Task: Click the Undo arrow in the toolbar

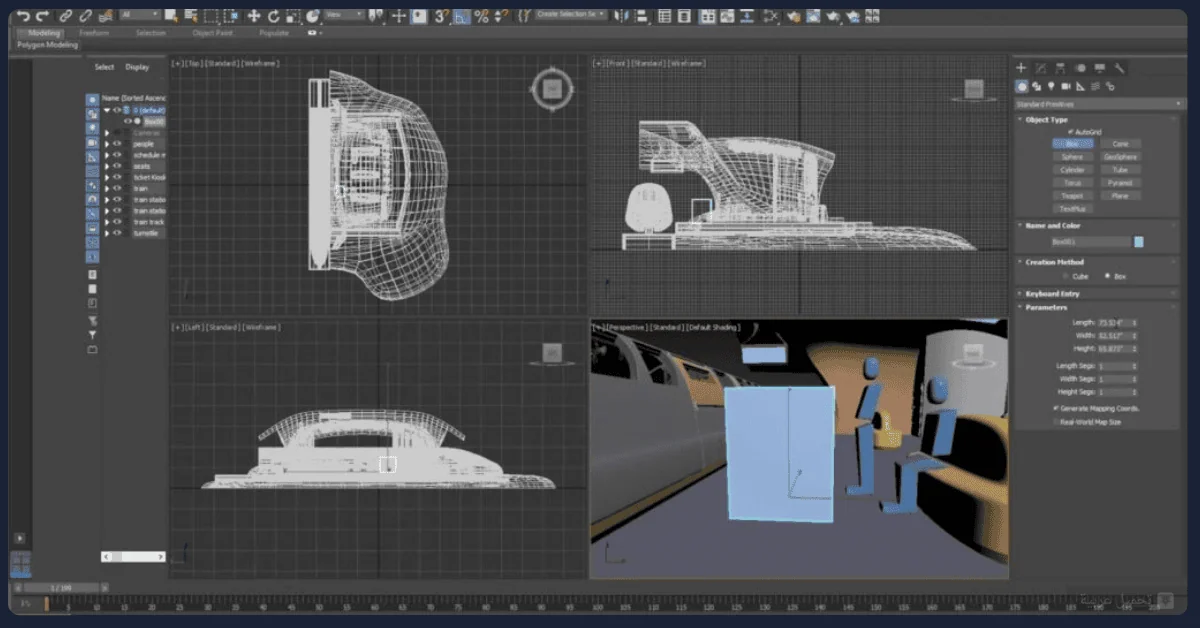Action: (x=22, y=16)
